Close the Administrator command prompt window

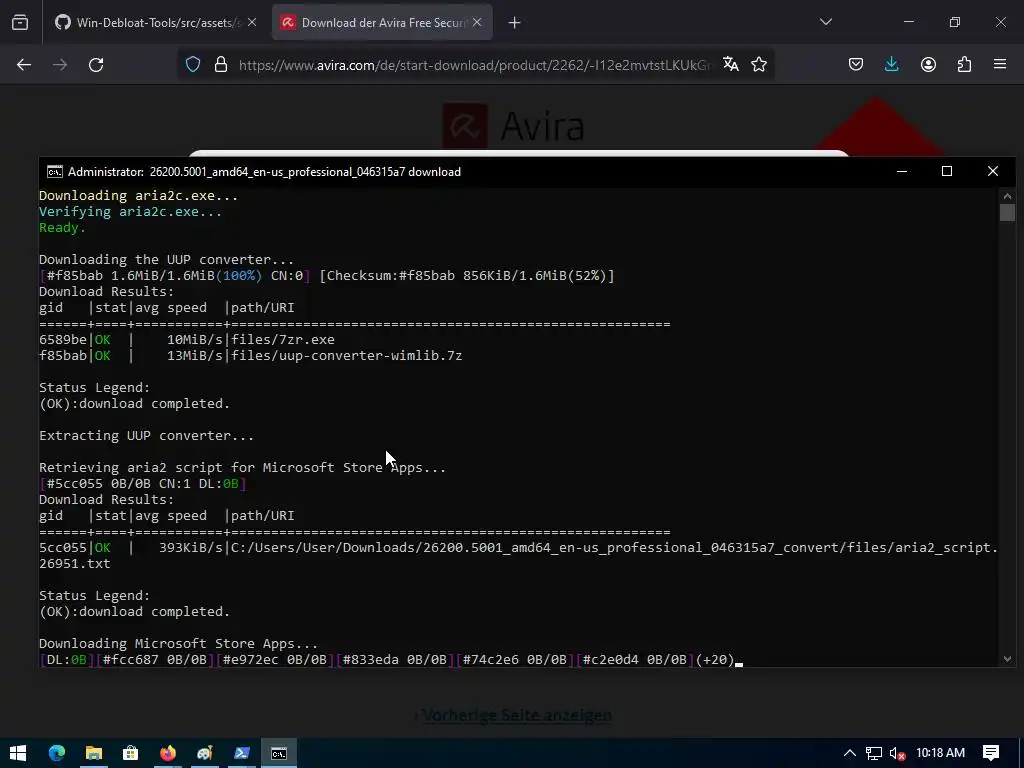pyautogui.click(x=993, y=171)
